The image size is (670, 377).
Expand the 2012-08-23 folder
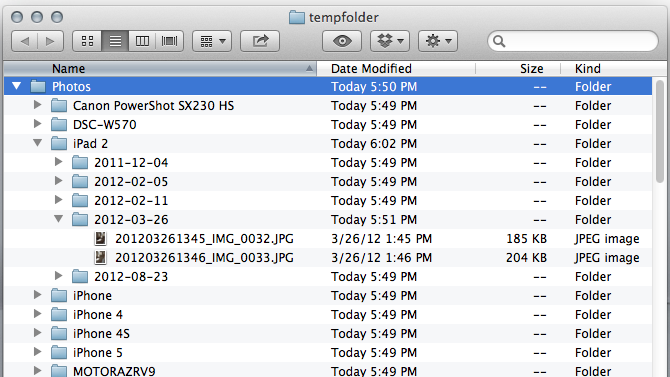[x=59, y=276]
